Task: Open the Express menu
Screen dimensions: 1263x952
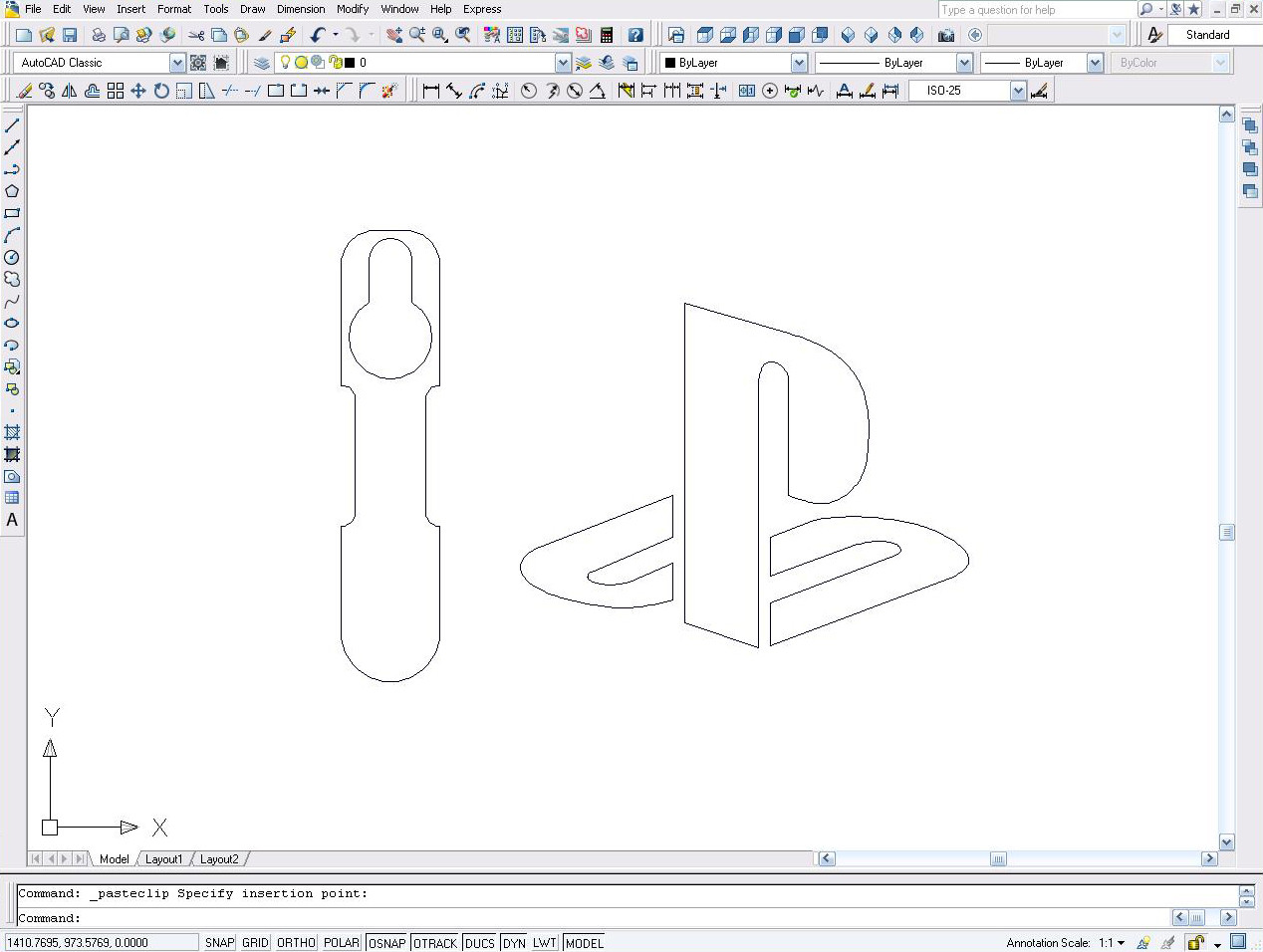Action: point(482,9)
